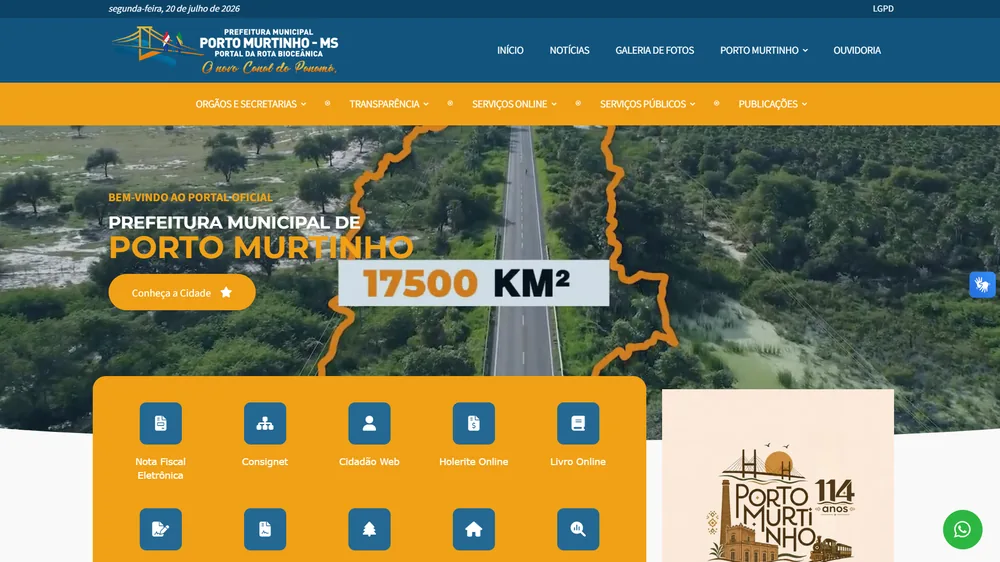
Task: Open the Holerite Online icon
Action: tap(474, 423)
